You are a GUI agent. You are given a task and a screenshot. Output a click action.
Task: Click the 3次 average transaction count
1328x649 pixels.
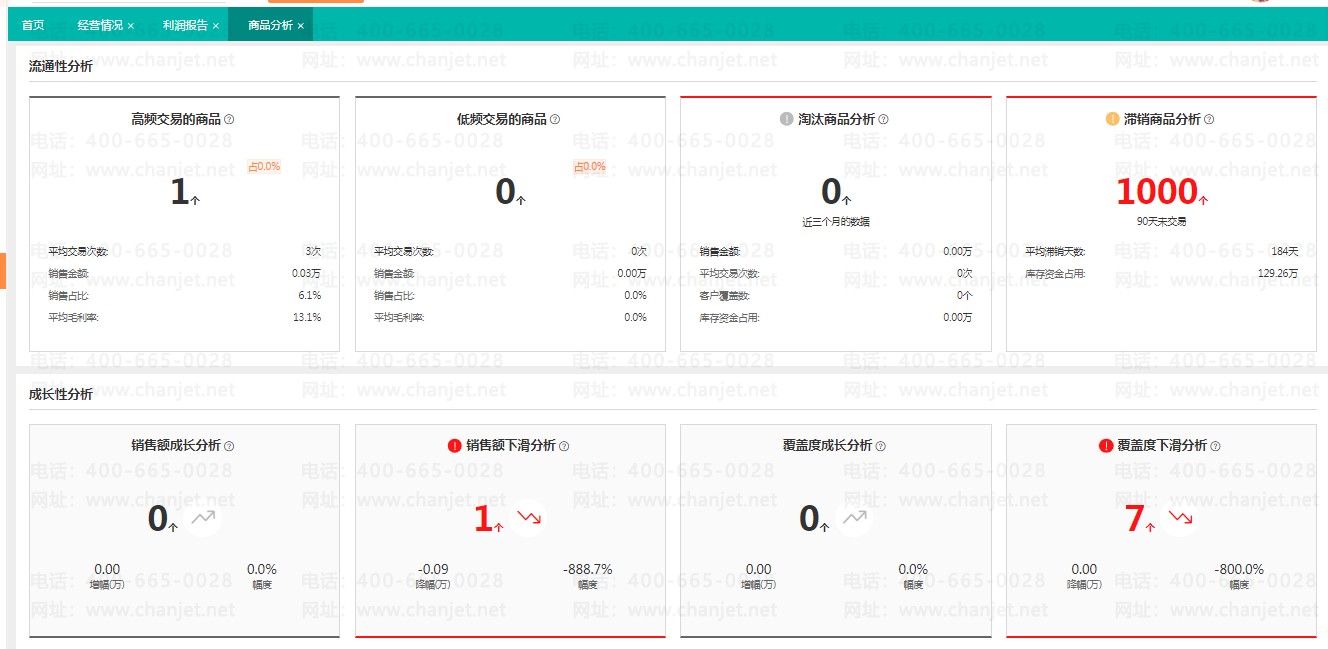pyautogui.click(x=314, y=252)
